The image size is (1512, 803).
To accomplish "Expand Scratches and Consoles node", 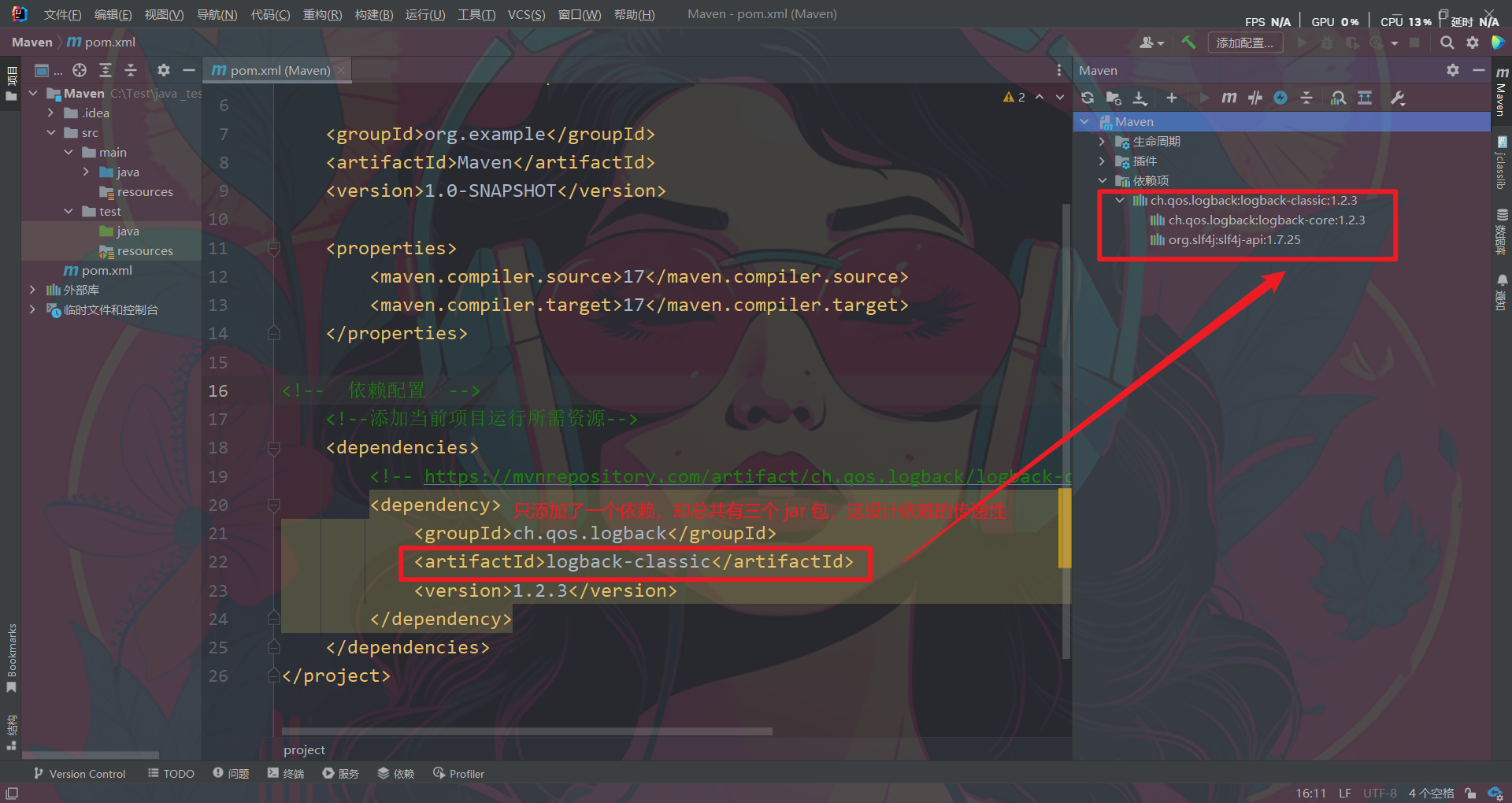I will pos(32,309).
